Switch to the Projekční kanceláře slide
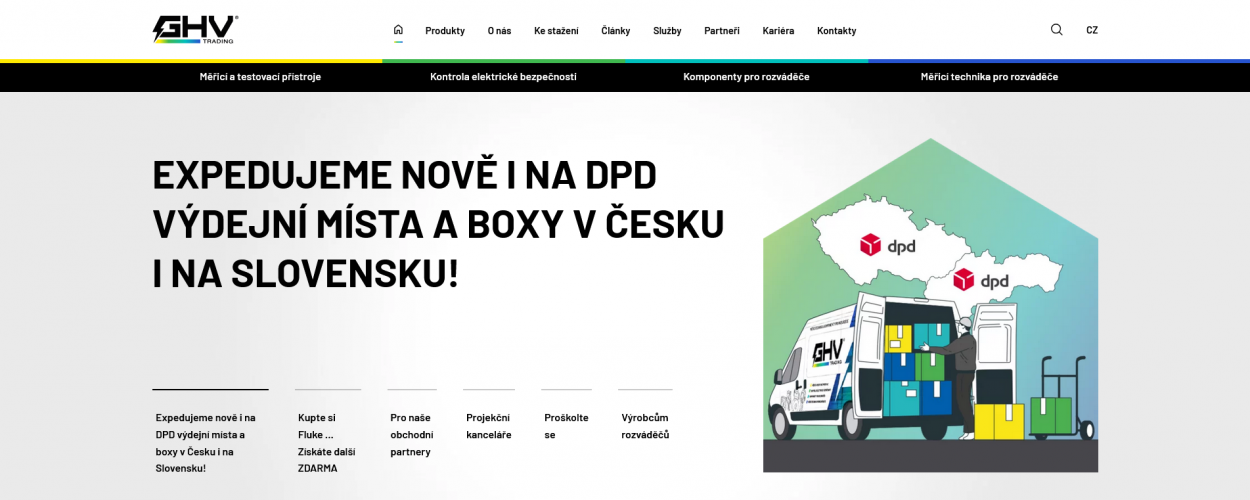Viewport: 1250px width, 500px height. point(489,416)
